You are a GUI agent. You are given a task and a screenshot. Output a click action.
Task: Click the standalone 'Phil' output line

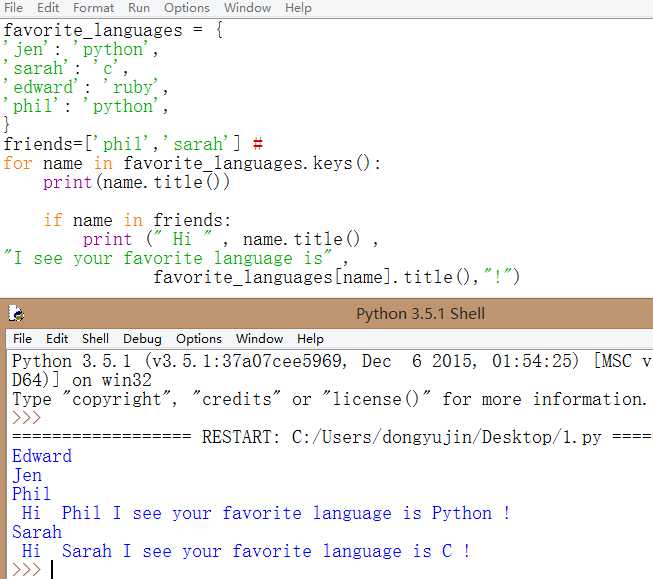tap(31, 494)
